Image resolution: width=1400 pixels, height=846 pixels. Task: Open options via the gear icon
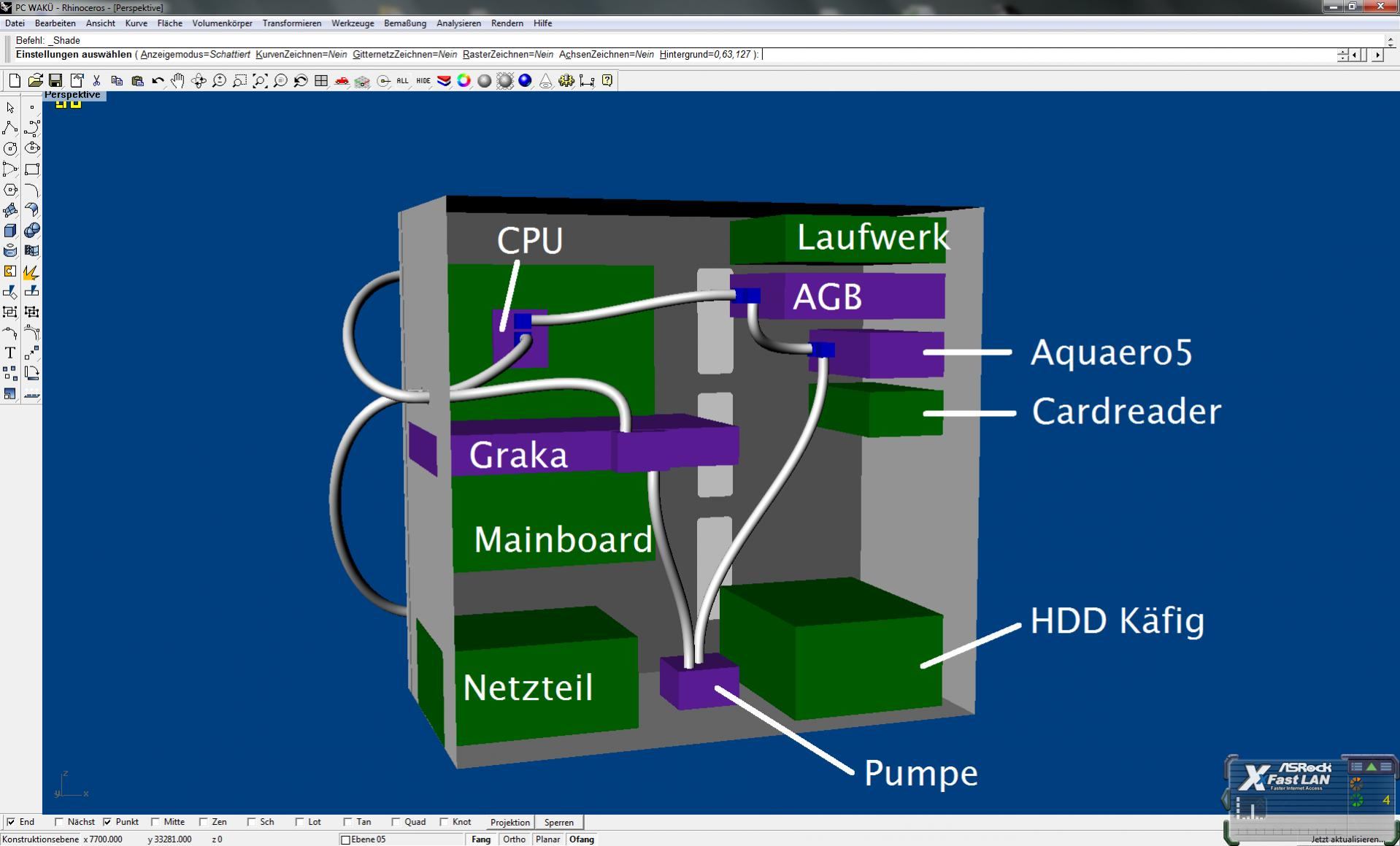click(566, 81)
